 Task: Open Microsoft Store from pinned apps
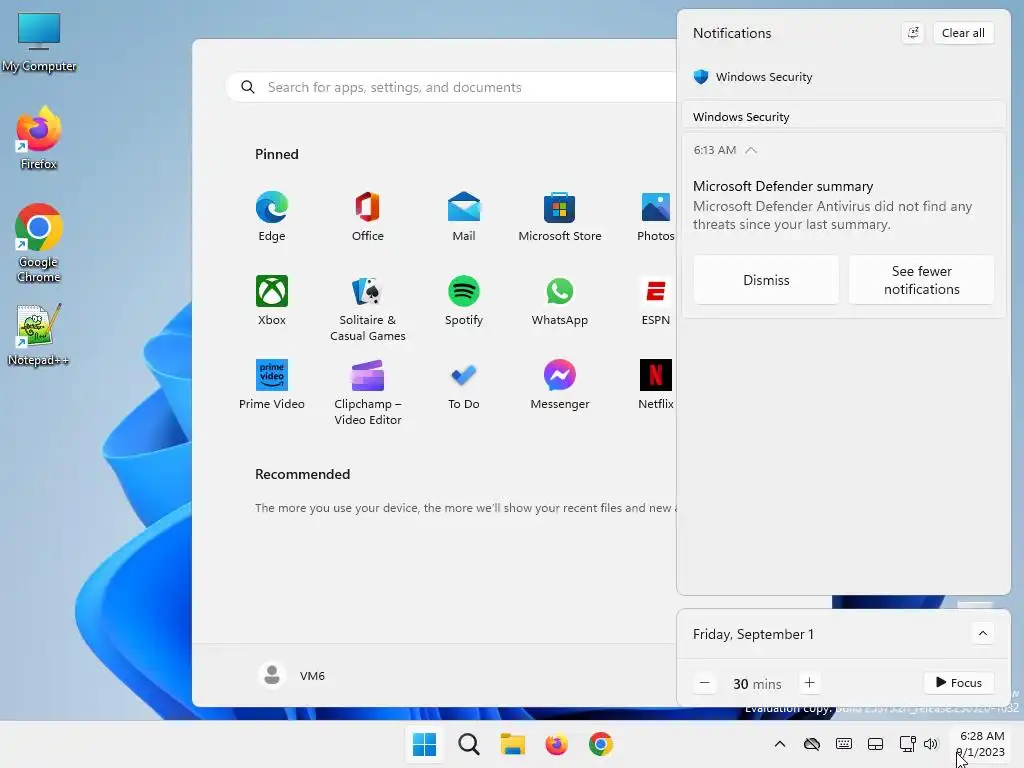pyautogui.click(x=560, y=216)
